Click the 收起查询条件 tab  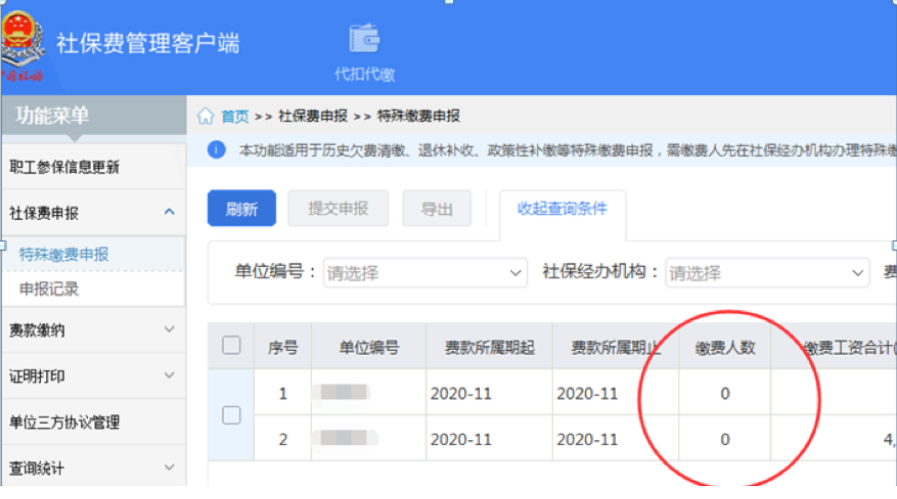point(562,208)
